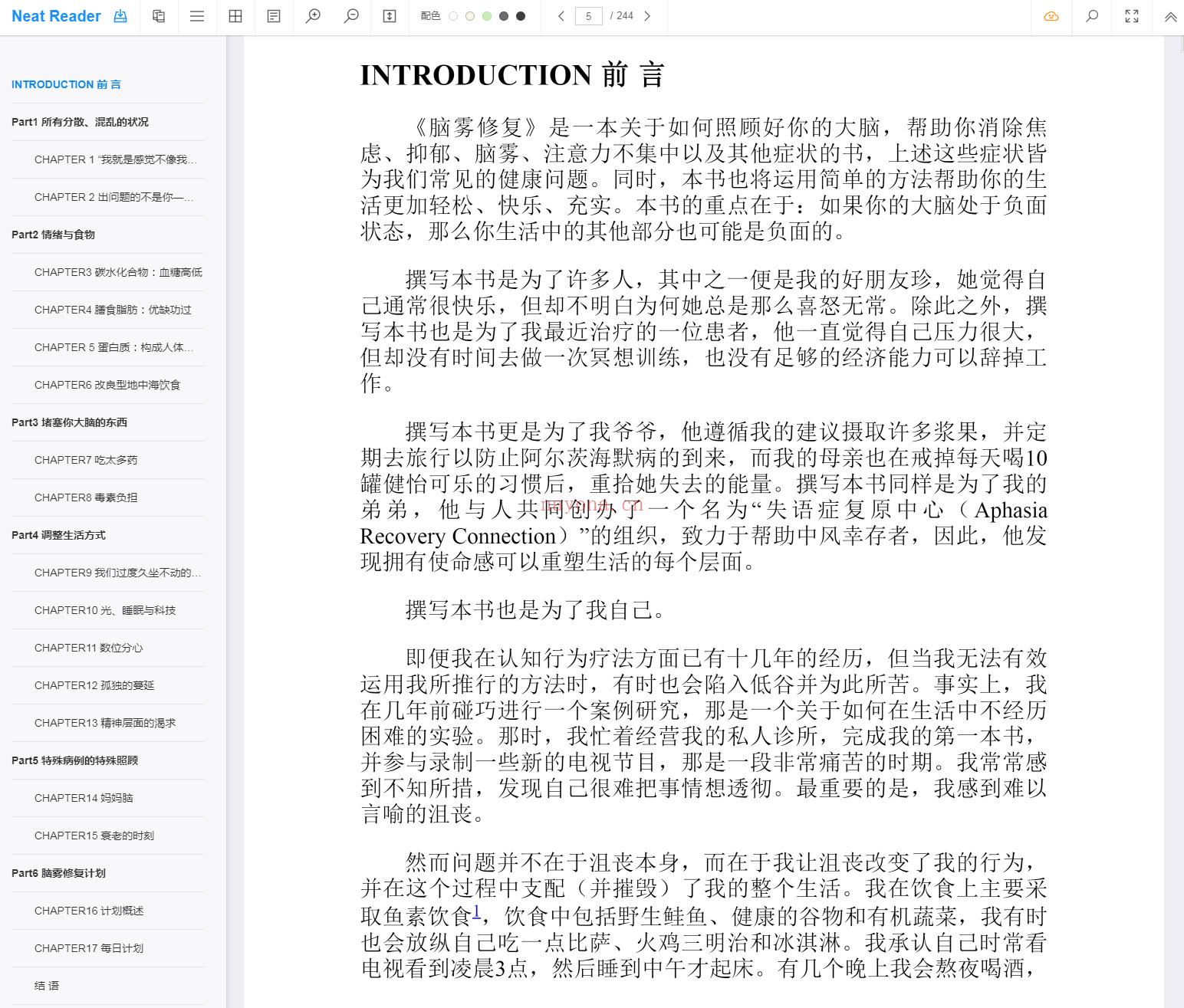Open CHAPTER7 吃太多药
This screenshot has width=1184, height=1008.
coord(86,460)
